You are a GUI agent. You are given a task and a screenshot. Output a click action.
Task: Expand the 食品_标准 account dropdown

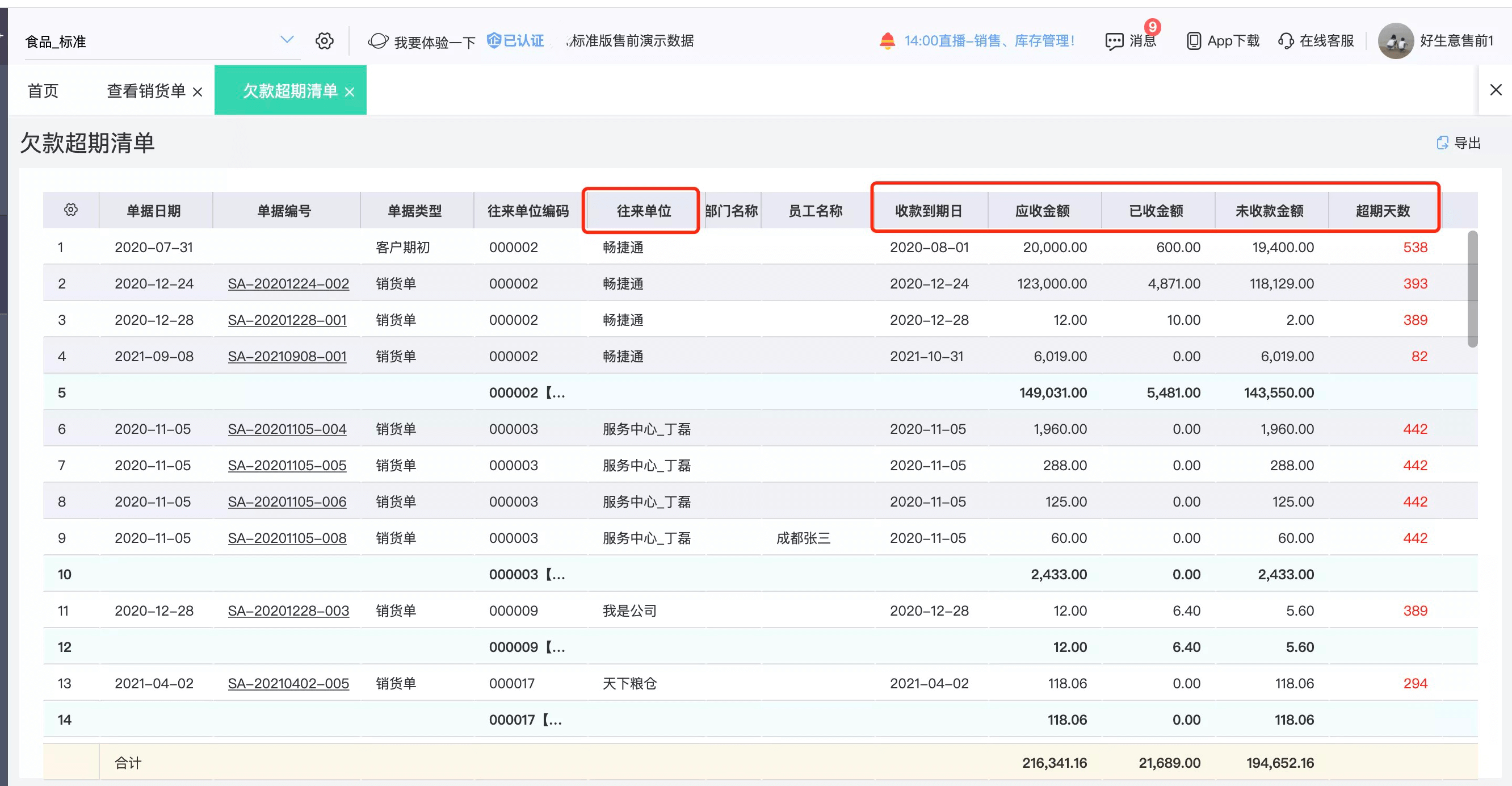tap(287, 40)
